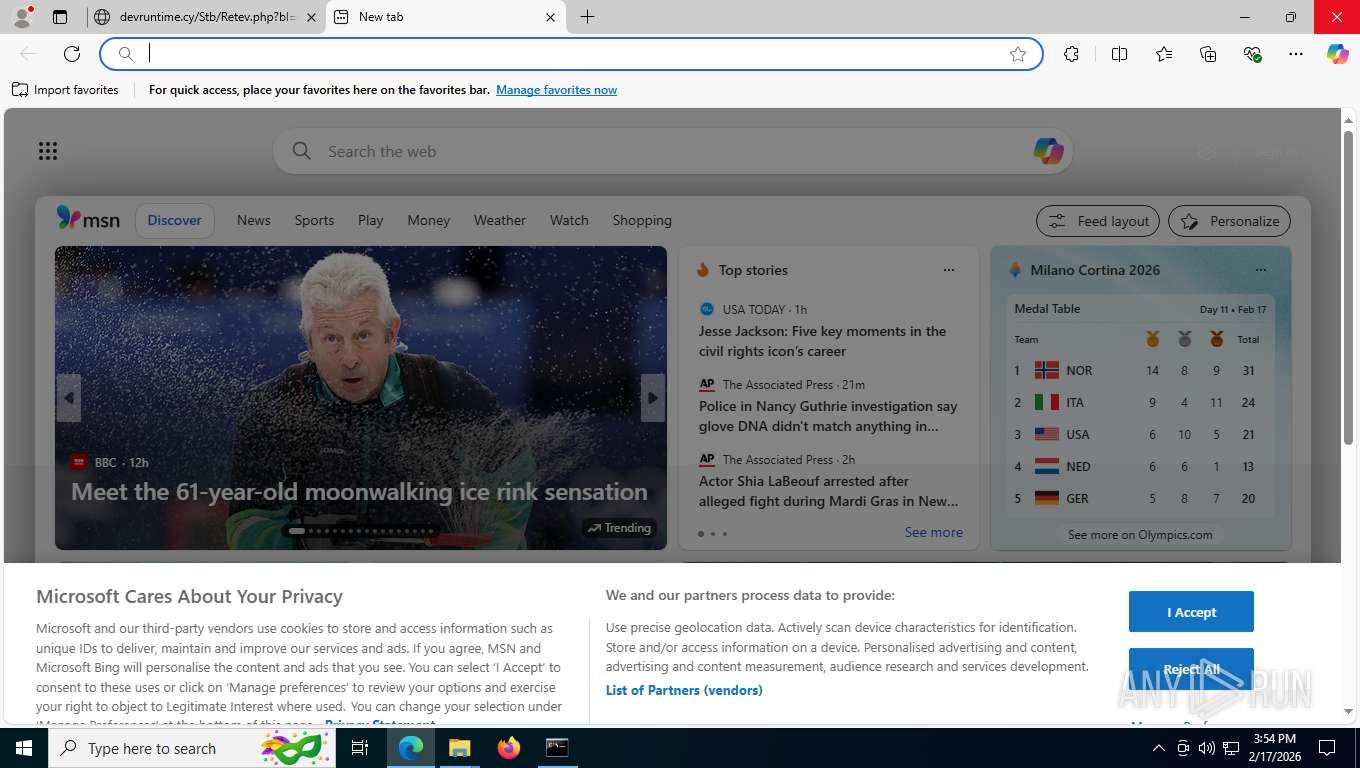Click the Reject All button
Viewport: 1360px width, 768px height.
(1191, 669)
